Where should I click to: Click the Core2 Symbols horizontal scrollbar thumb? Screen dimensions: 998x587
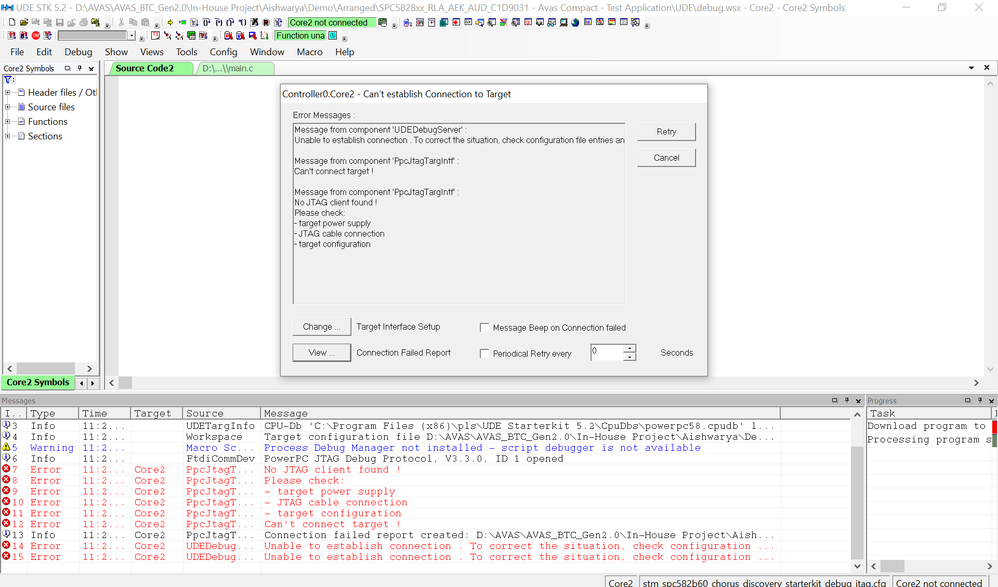pyautogui.click(x=45, y=369)
